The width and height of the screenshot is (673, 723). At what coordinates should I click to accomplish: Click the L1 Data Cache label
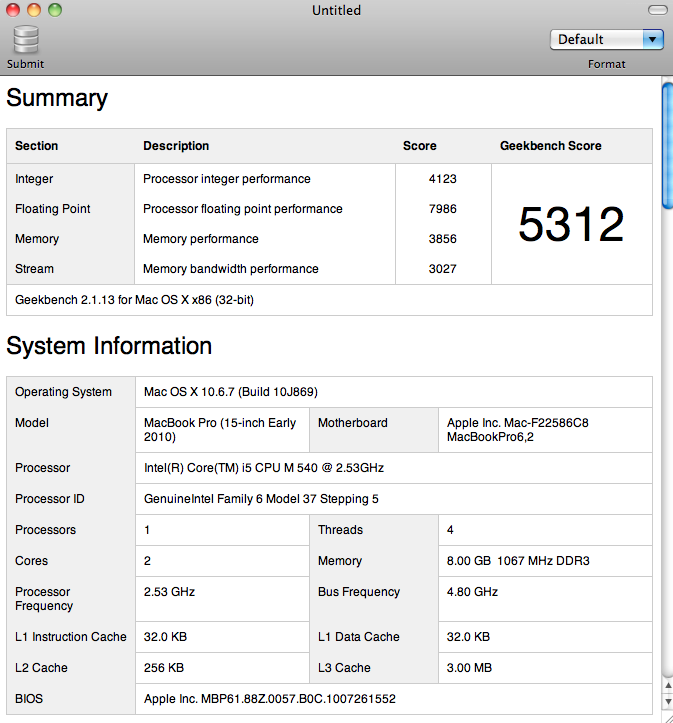tap(359, 637)
